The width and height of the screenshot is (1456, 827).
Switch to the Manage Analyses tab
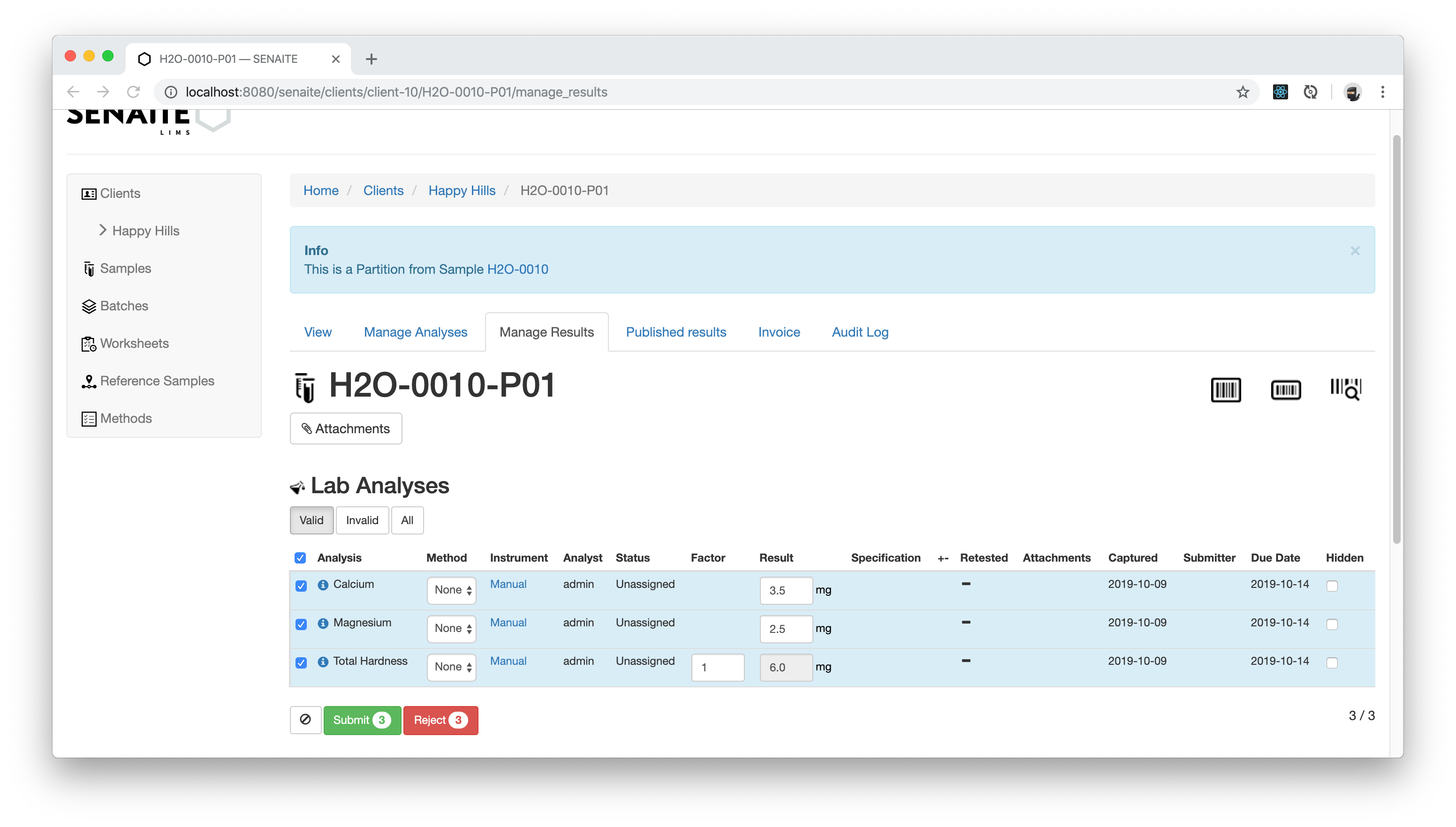[415, 332]
